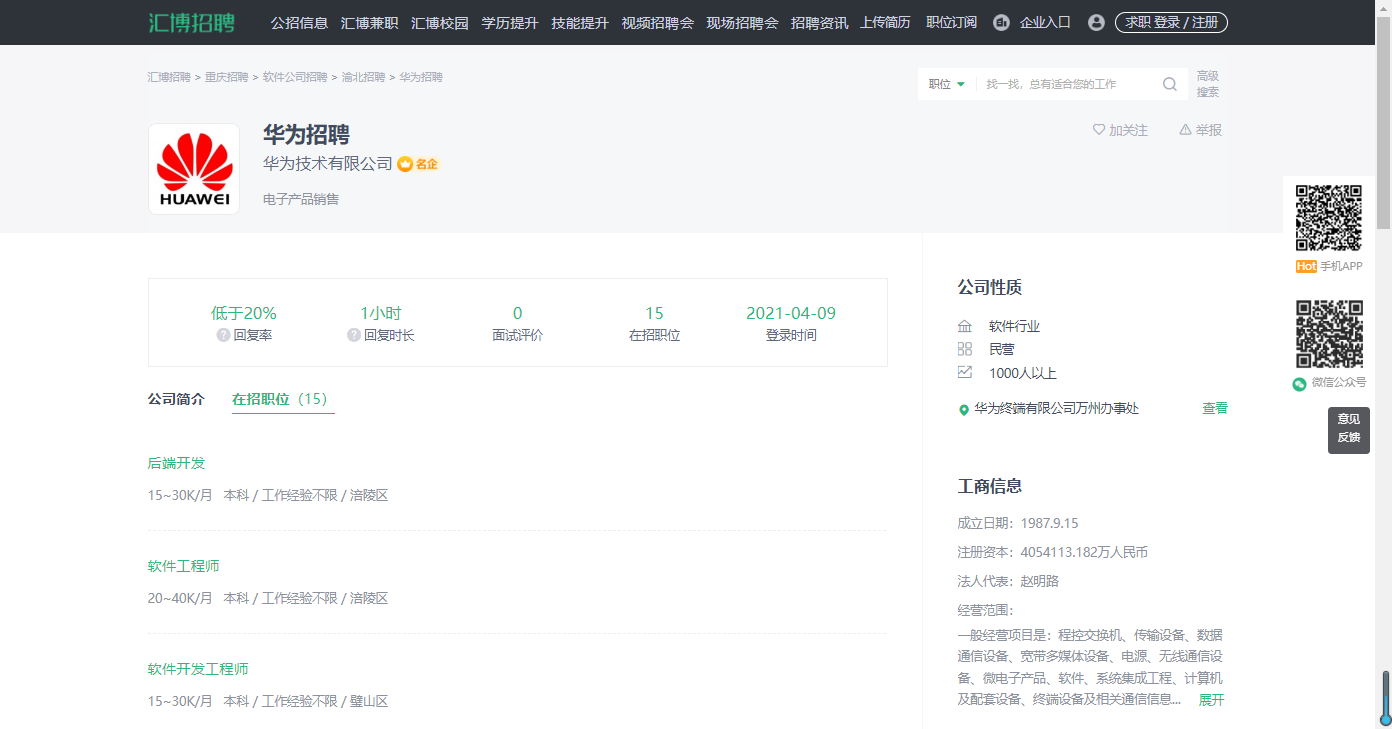Viewport: 1392px width, 729px height.
Task: Click the Hot 手机APP label
Action: coord(1328,267)
